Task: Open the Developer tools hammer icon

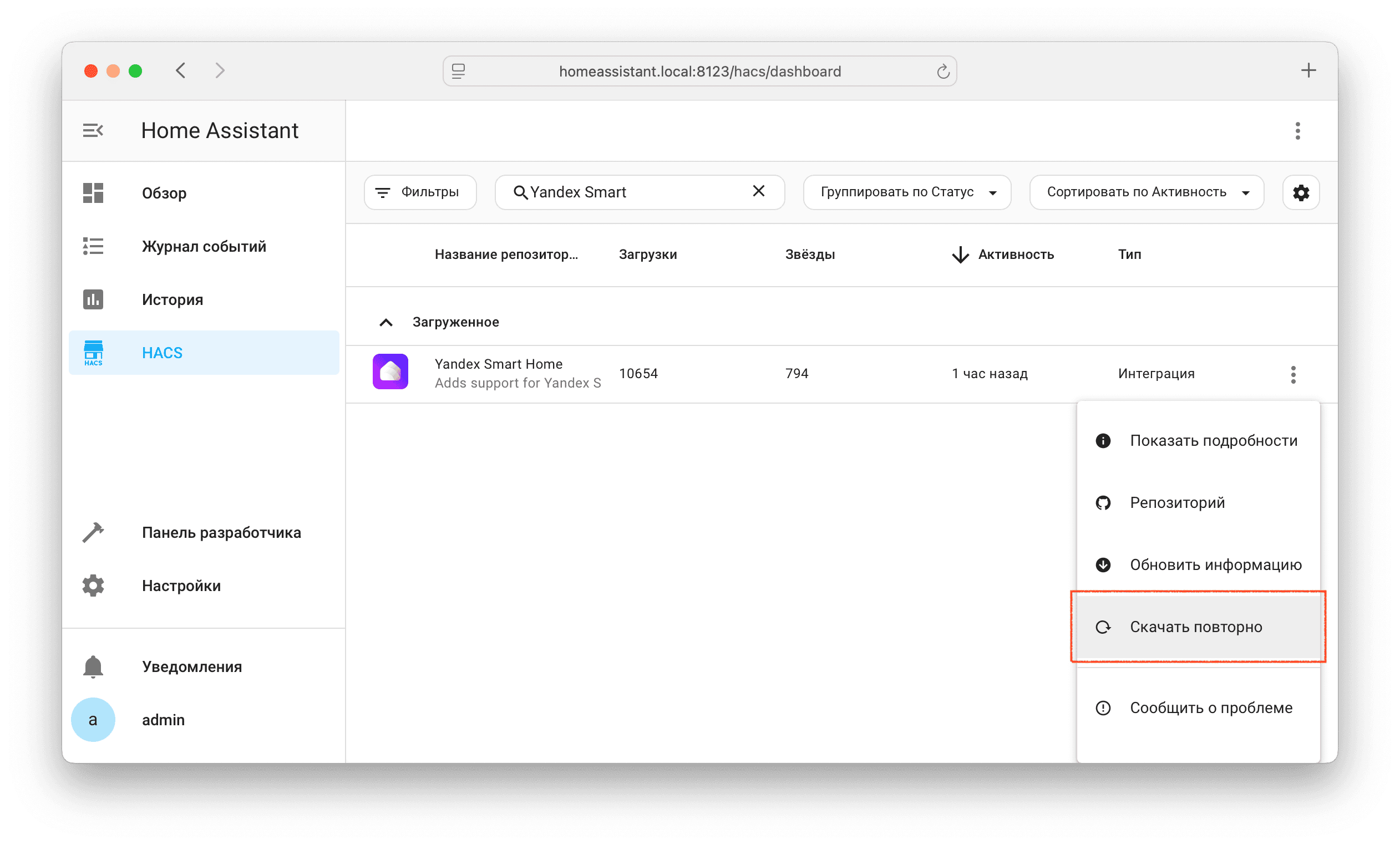Action: 93,533
